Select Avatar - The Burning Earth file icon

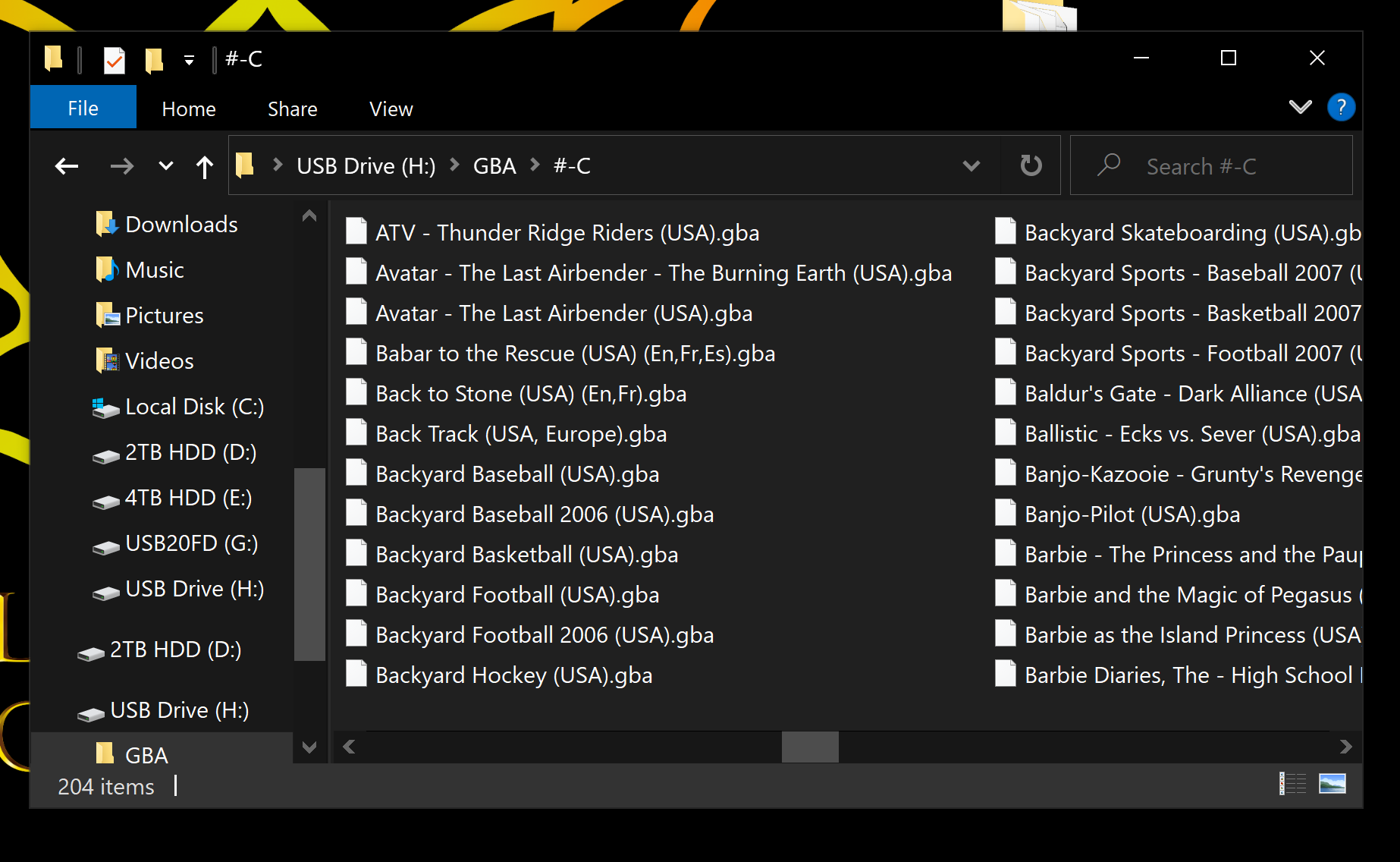pyautogui.click(x=356, y=271)
